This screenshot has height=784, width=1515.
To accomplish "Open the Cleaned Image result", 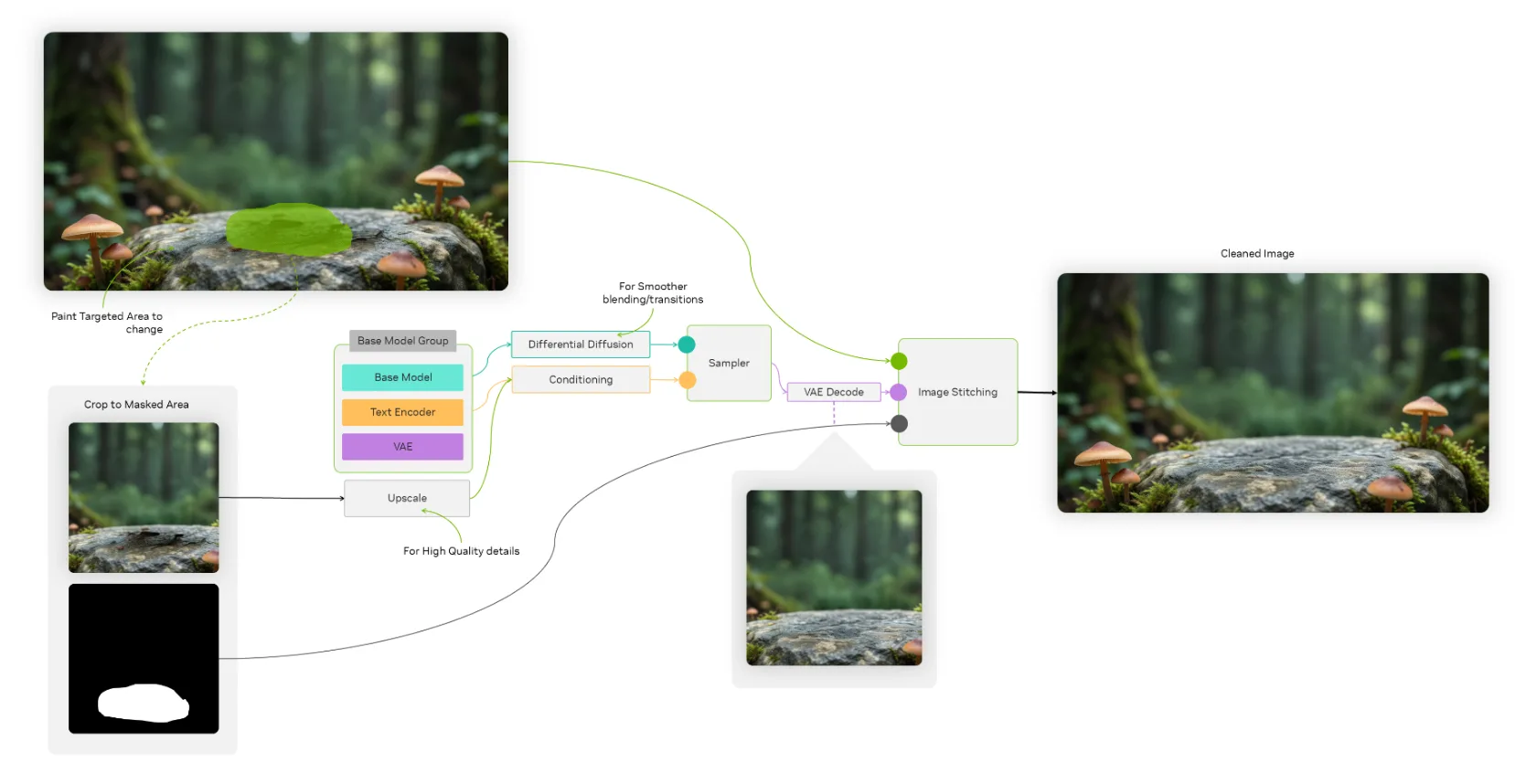I will click(1273, 393).
